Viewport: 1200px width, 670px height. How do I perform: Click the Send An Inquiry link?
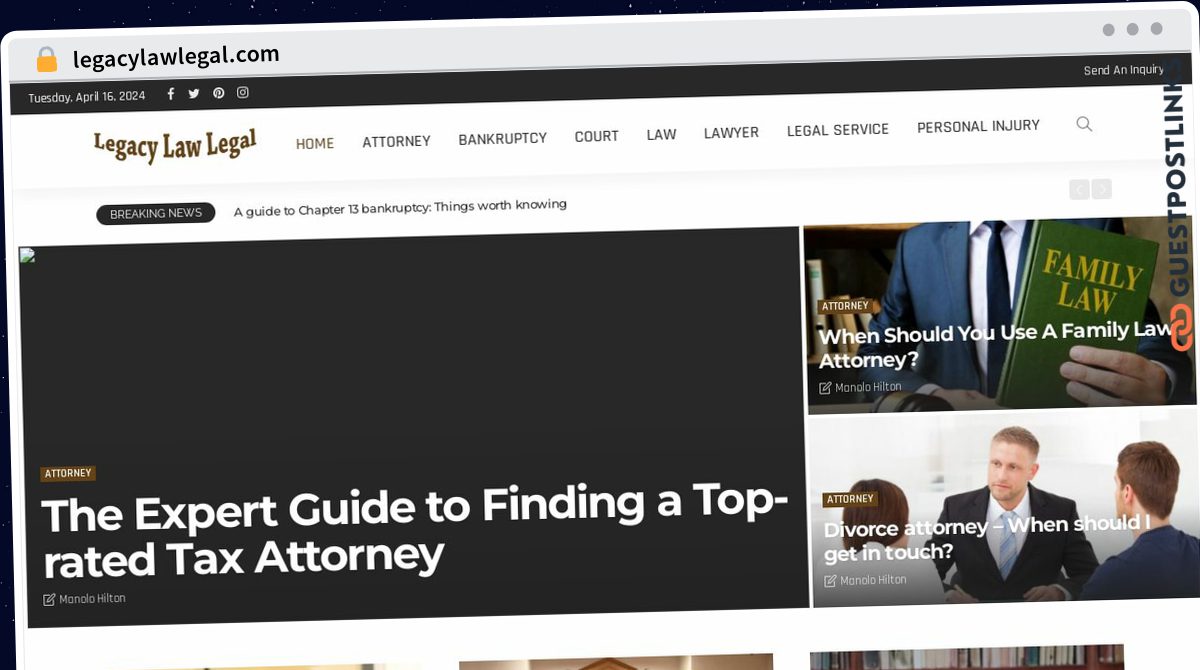coord(1123,70)
